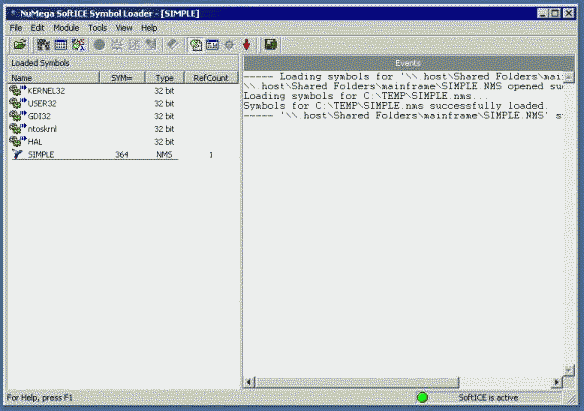Screen dimensions: 584x411
Task: Open the File menu
Action: (x=16, y=28)
